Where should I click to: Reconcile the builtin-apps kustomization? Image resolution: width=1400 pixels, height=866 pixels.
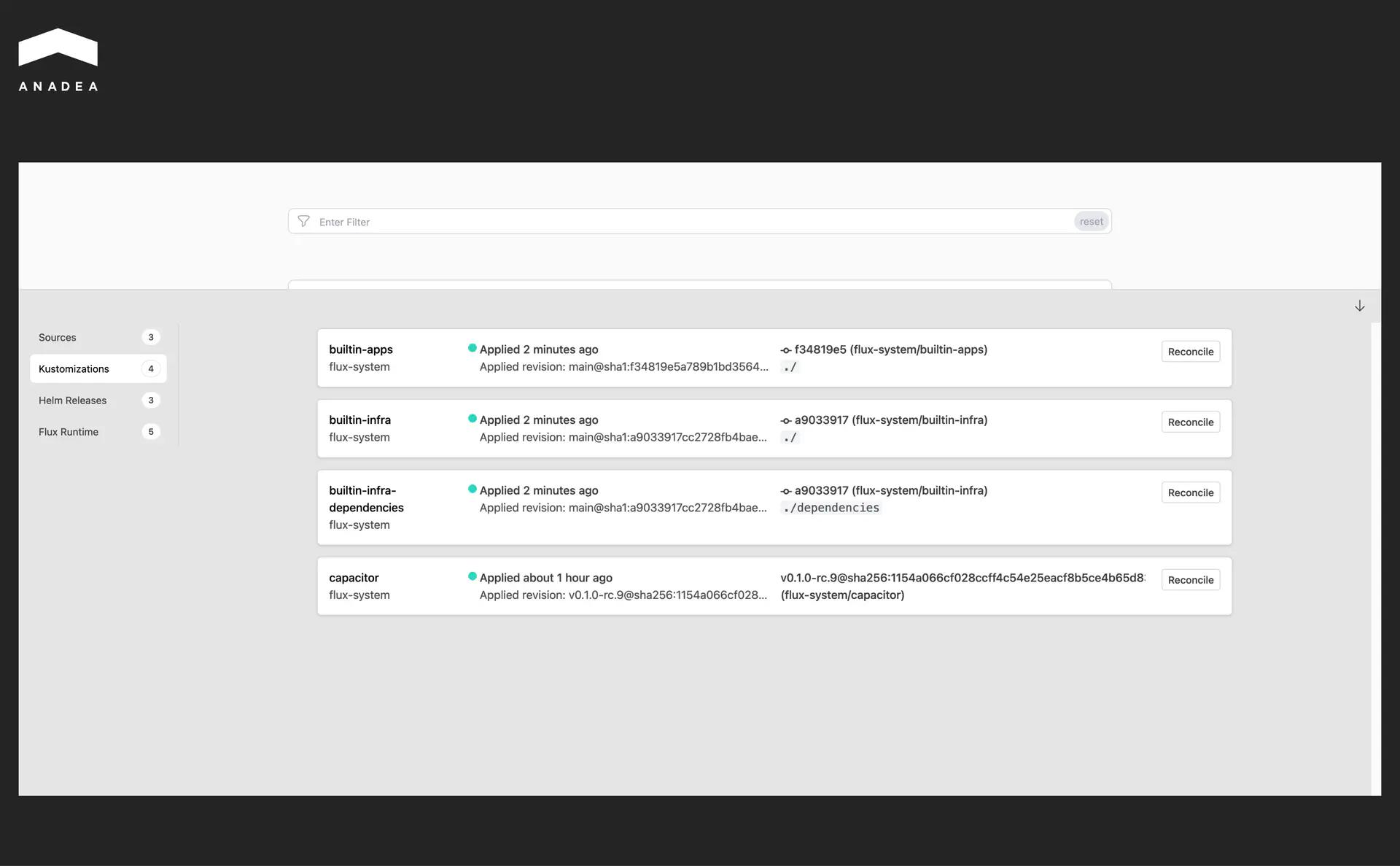click(1190, 352)
